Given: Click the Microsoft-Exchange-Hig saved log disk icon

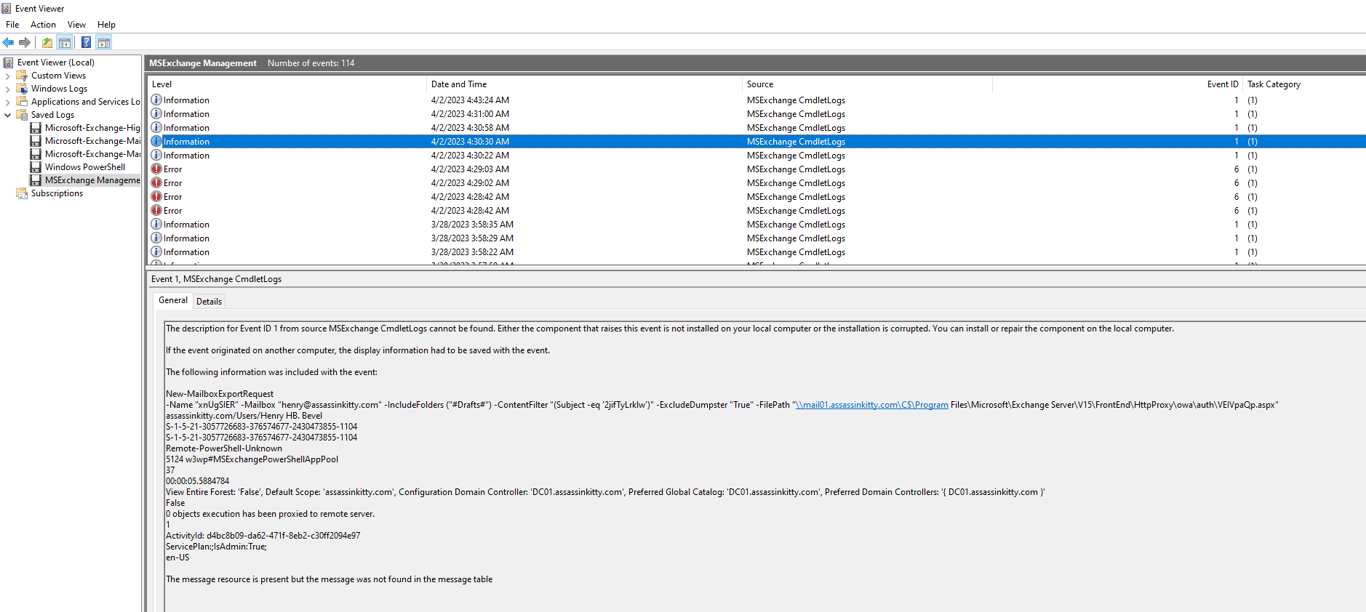Looking at the screenshot, I should click(x=36, y=128).
